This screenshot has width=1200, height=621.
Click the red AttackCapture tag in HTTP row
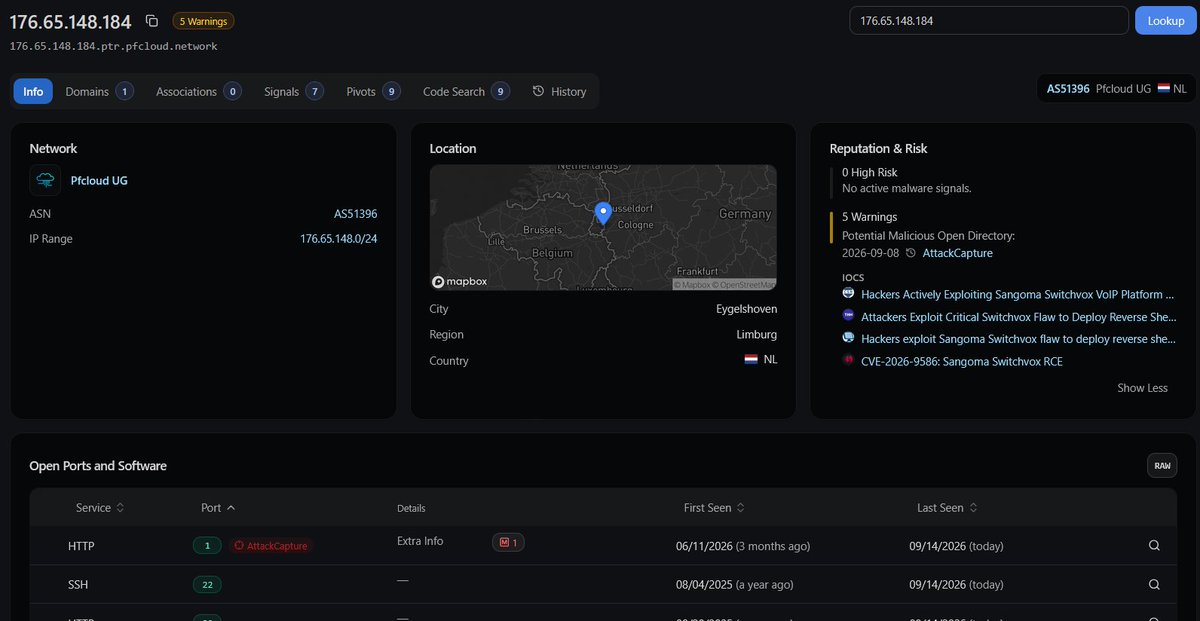point(270,546)
